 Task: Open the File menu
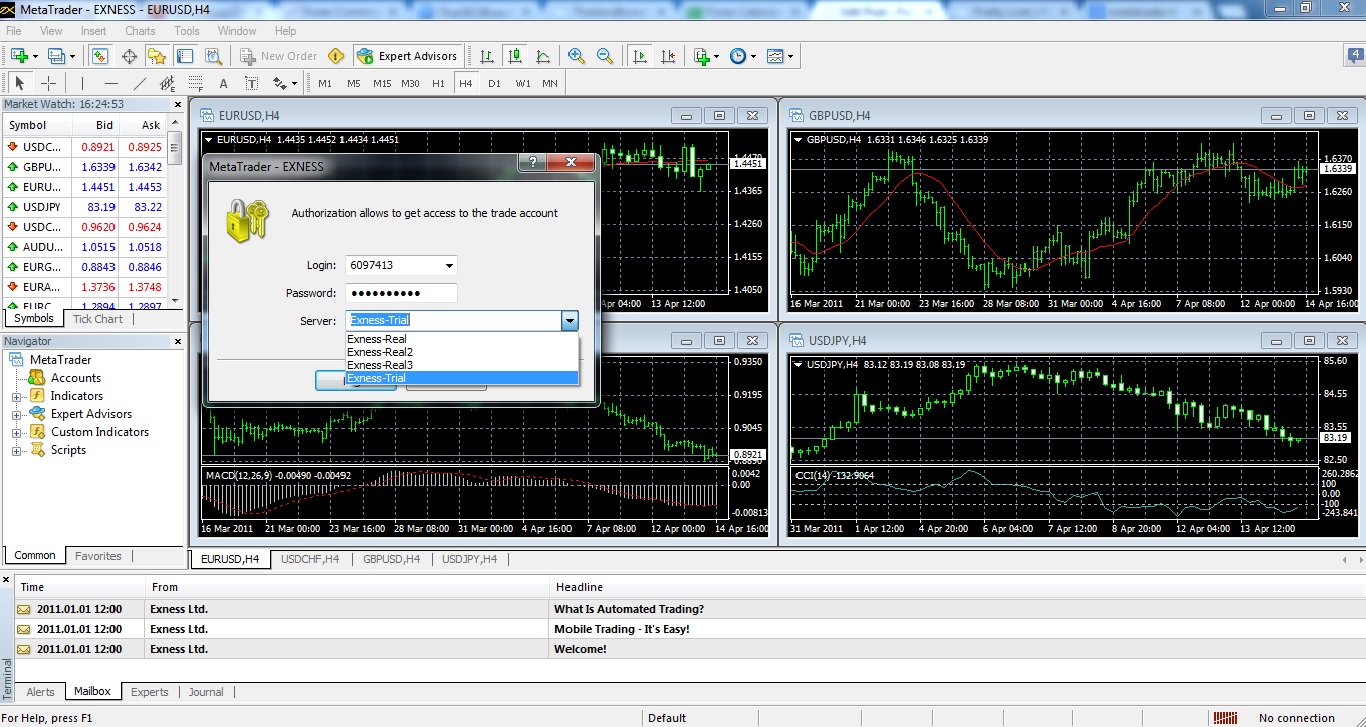click(x=14, y=31)
